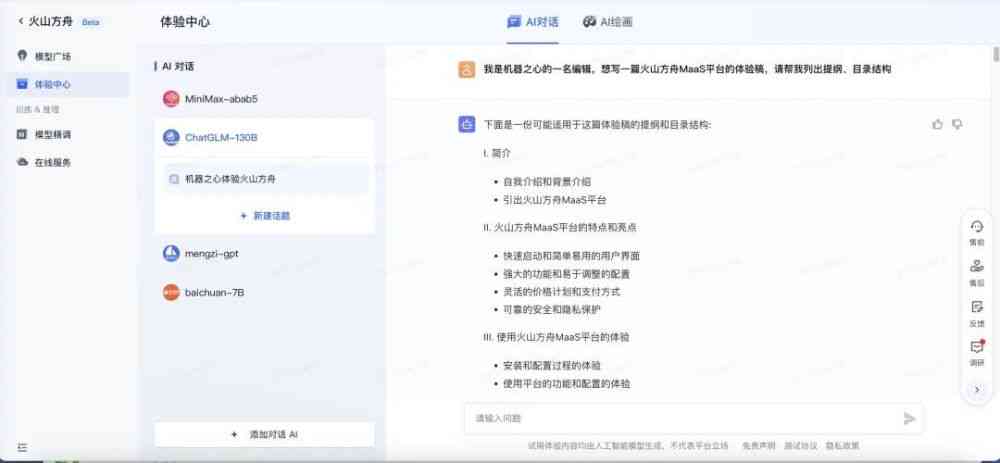
Task: Click the baichuan-7B avatar icon
Action: point(170,293)
